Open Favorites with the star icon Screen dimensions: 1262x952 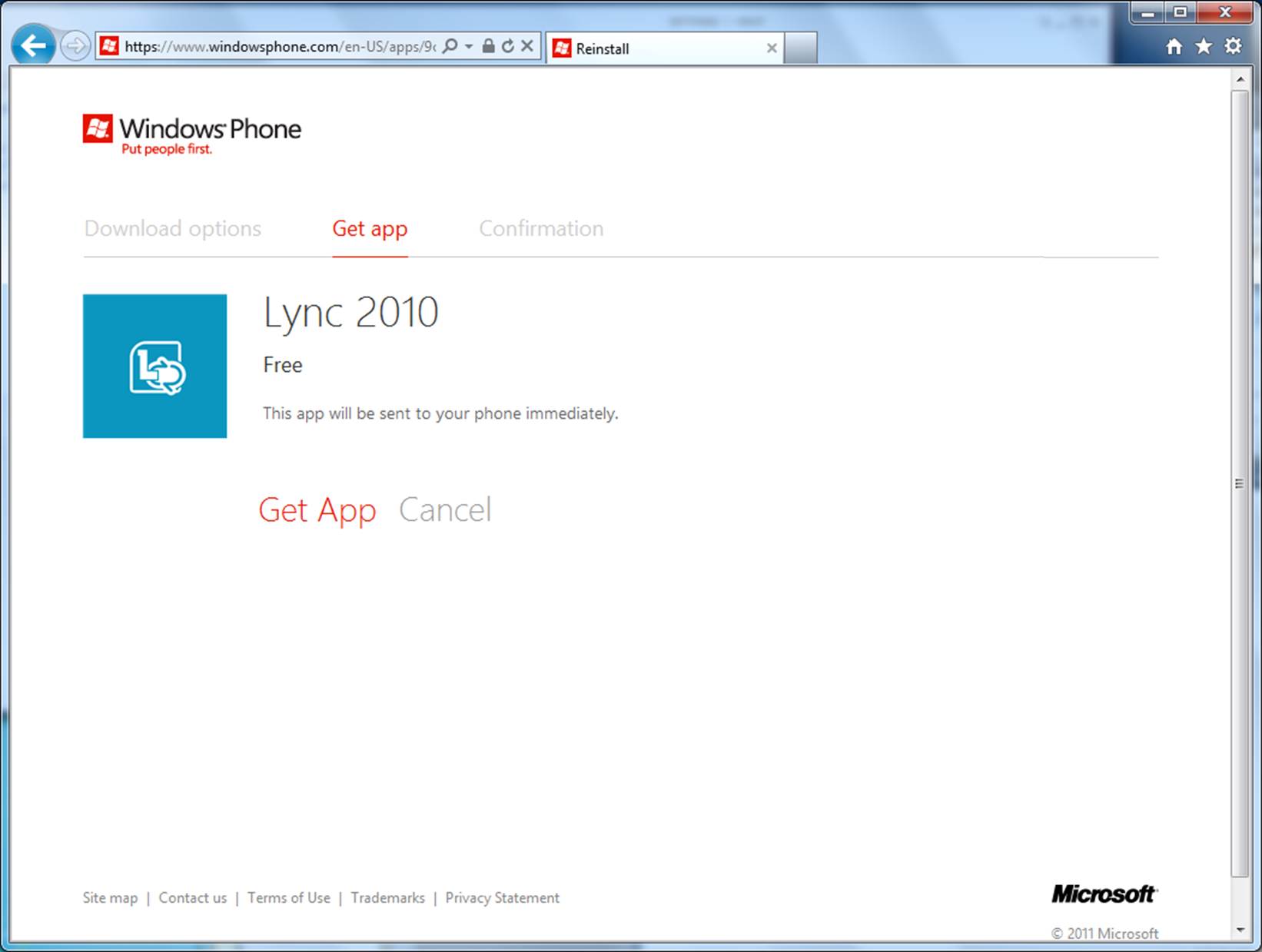[x=1204, y=47]
